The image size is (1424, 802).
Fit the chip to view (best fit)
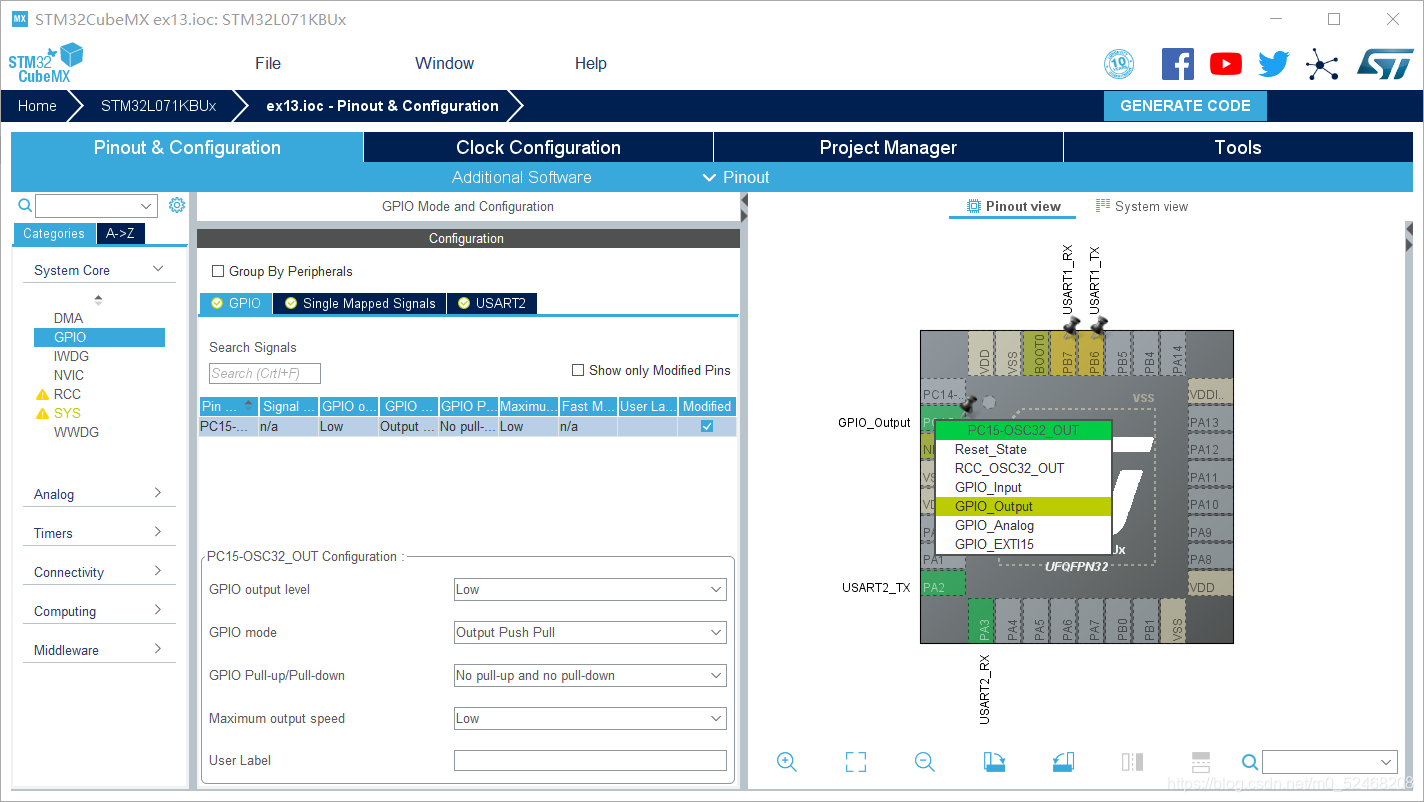coord(856,762)
